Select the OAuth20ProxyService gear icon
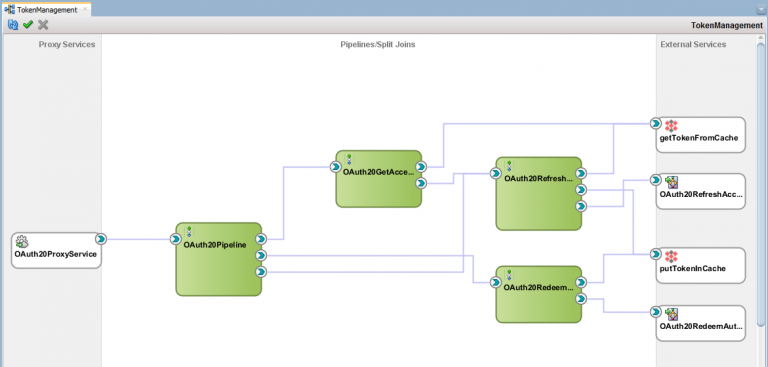 coord(22,241)
